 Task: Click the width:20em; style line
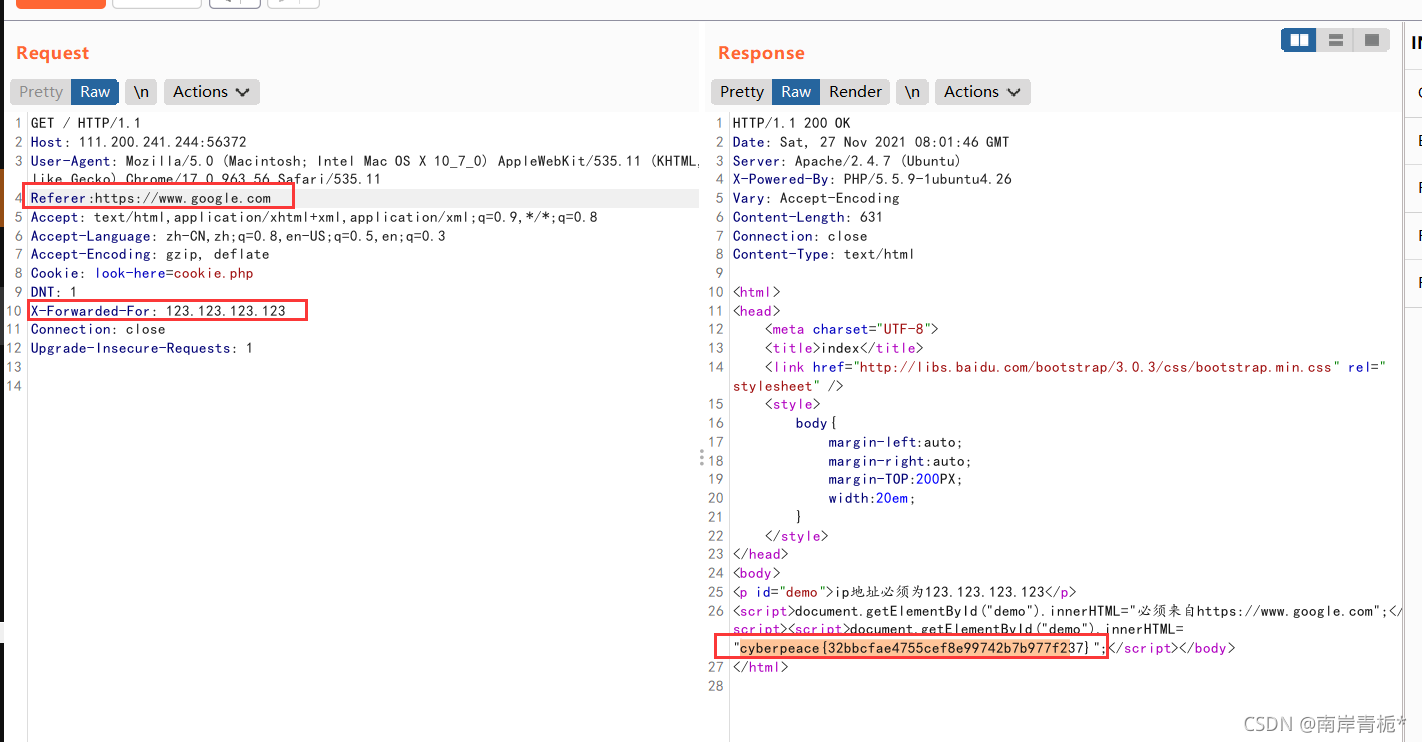871,498
